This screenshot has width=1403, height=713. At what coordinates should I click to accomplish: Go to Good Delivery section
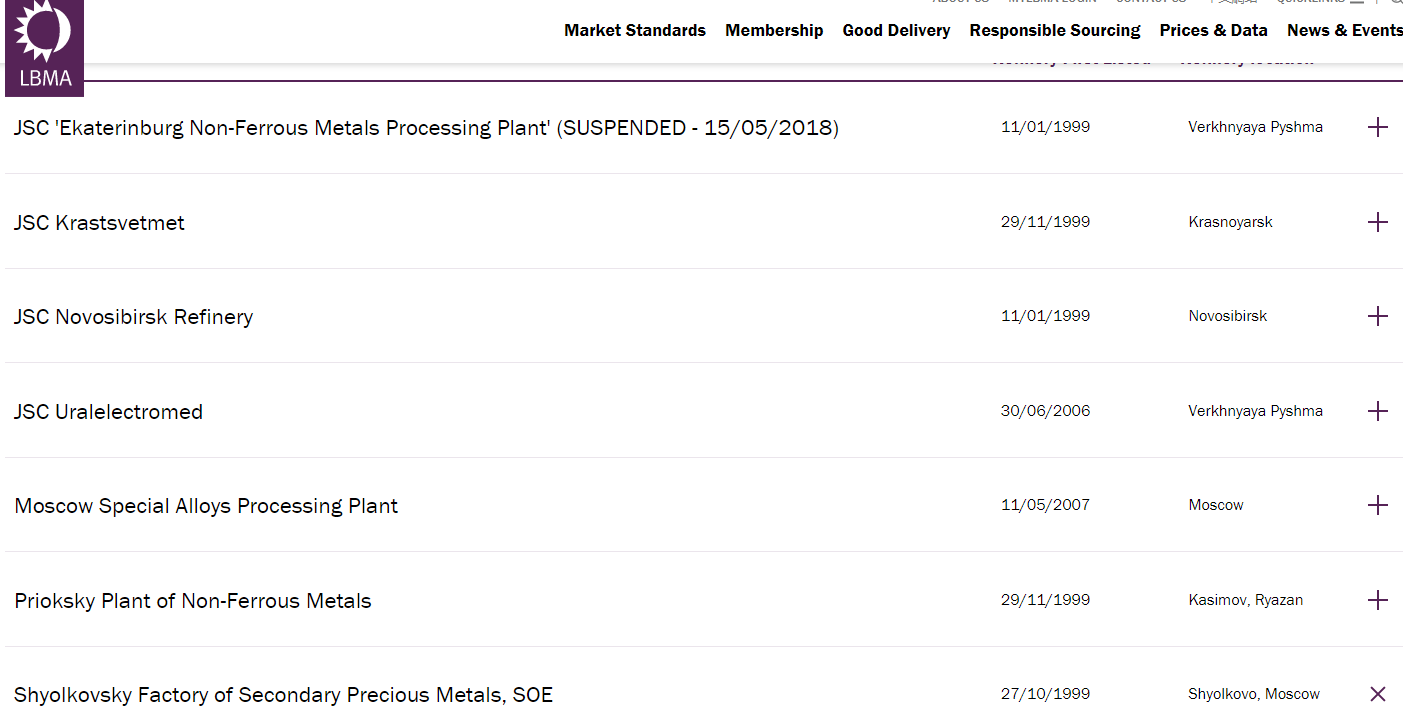896,30
